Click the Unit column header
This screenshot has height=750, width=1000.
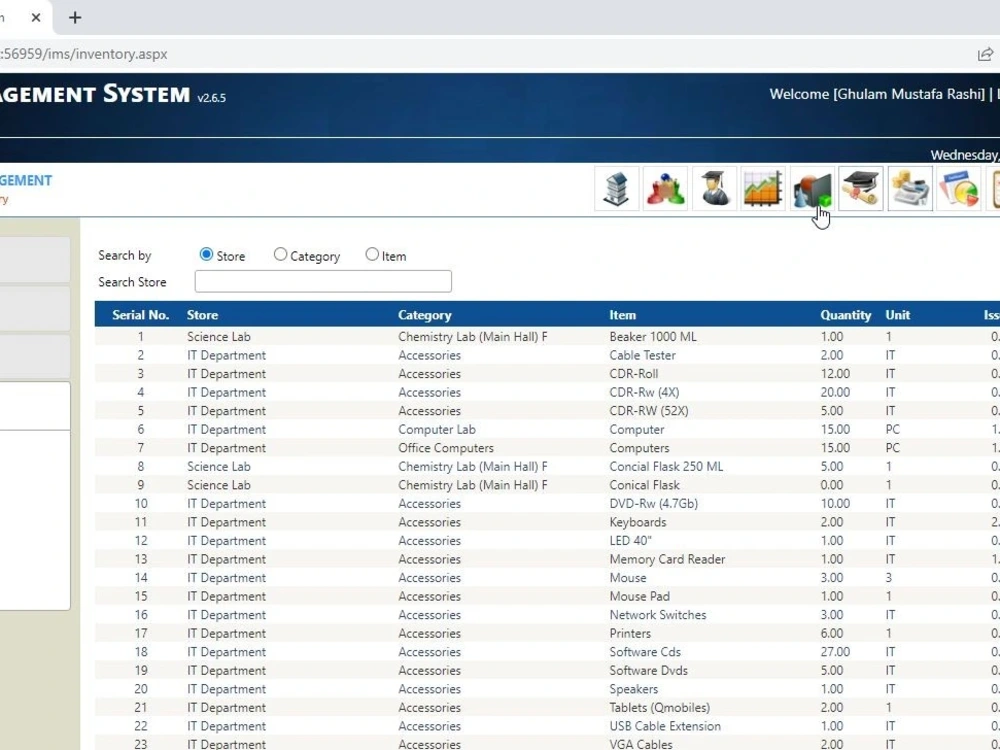pos(897,315)
